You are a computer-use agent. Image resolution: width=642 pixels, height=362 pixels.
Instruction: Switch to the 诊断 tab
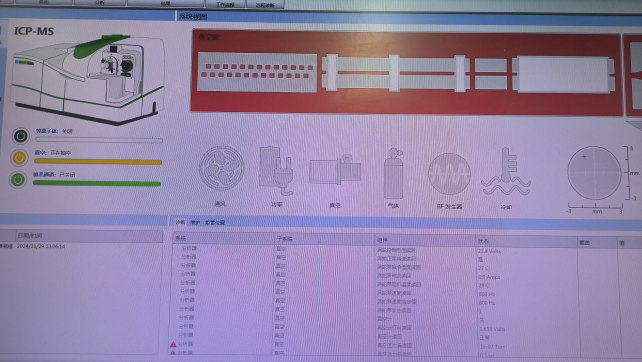point(180,222)
